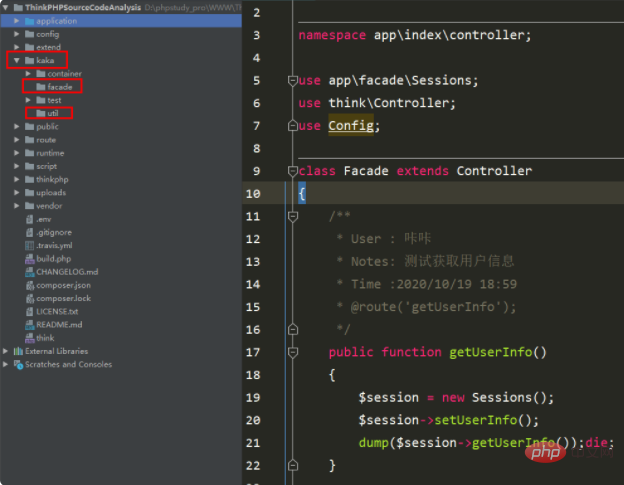
Task: Click the util folder icon
Action: (41, 113)
